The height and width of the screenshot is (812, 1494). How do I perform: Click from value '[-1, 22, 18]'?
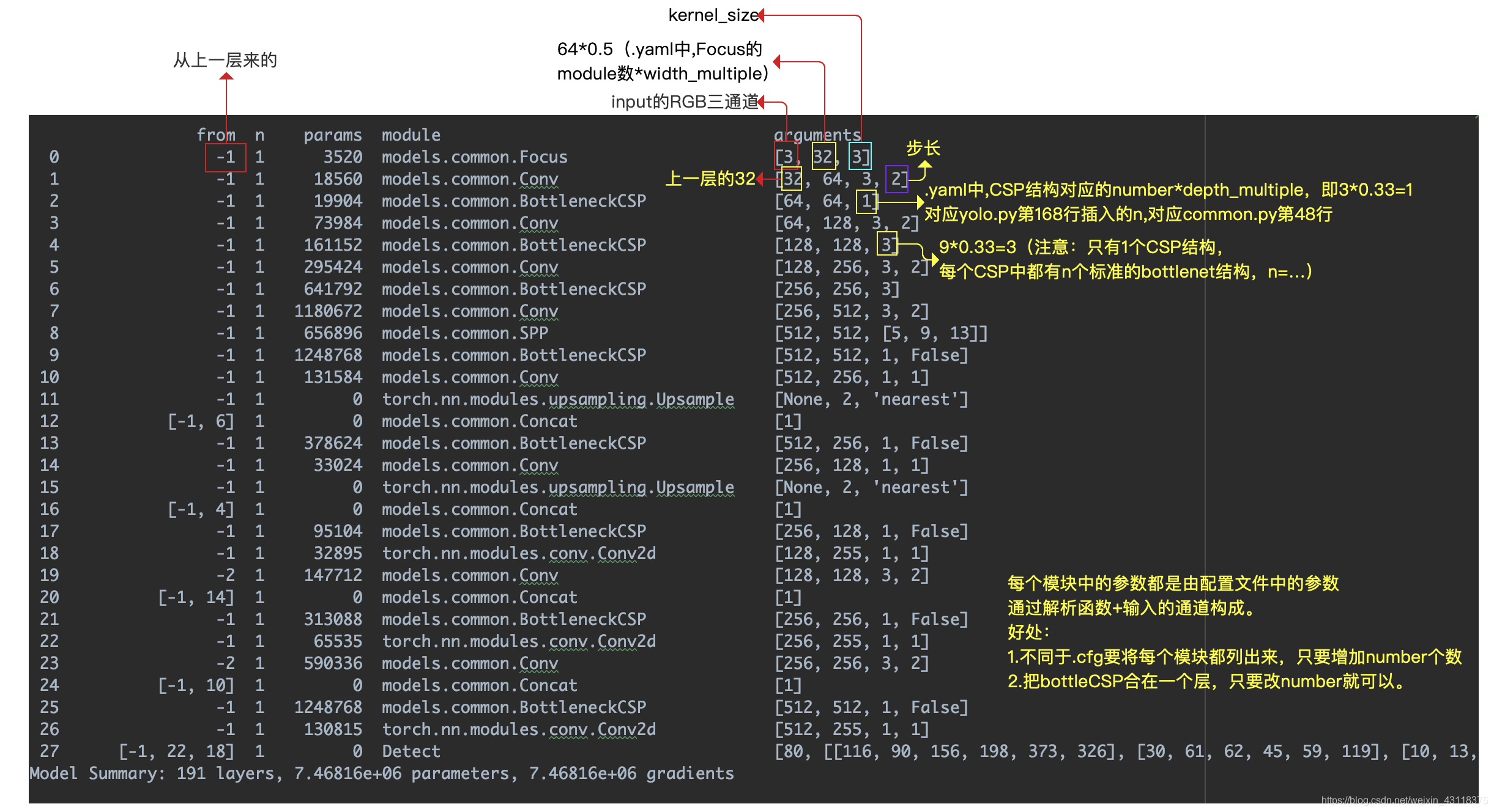point(177,751)
